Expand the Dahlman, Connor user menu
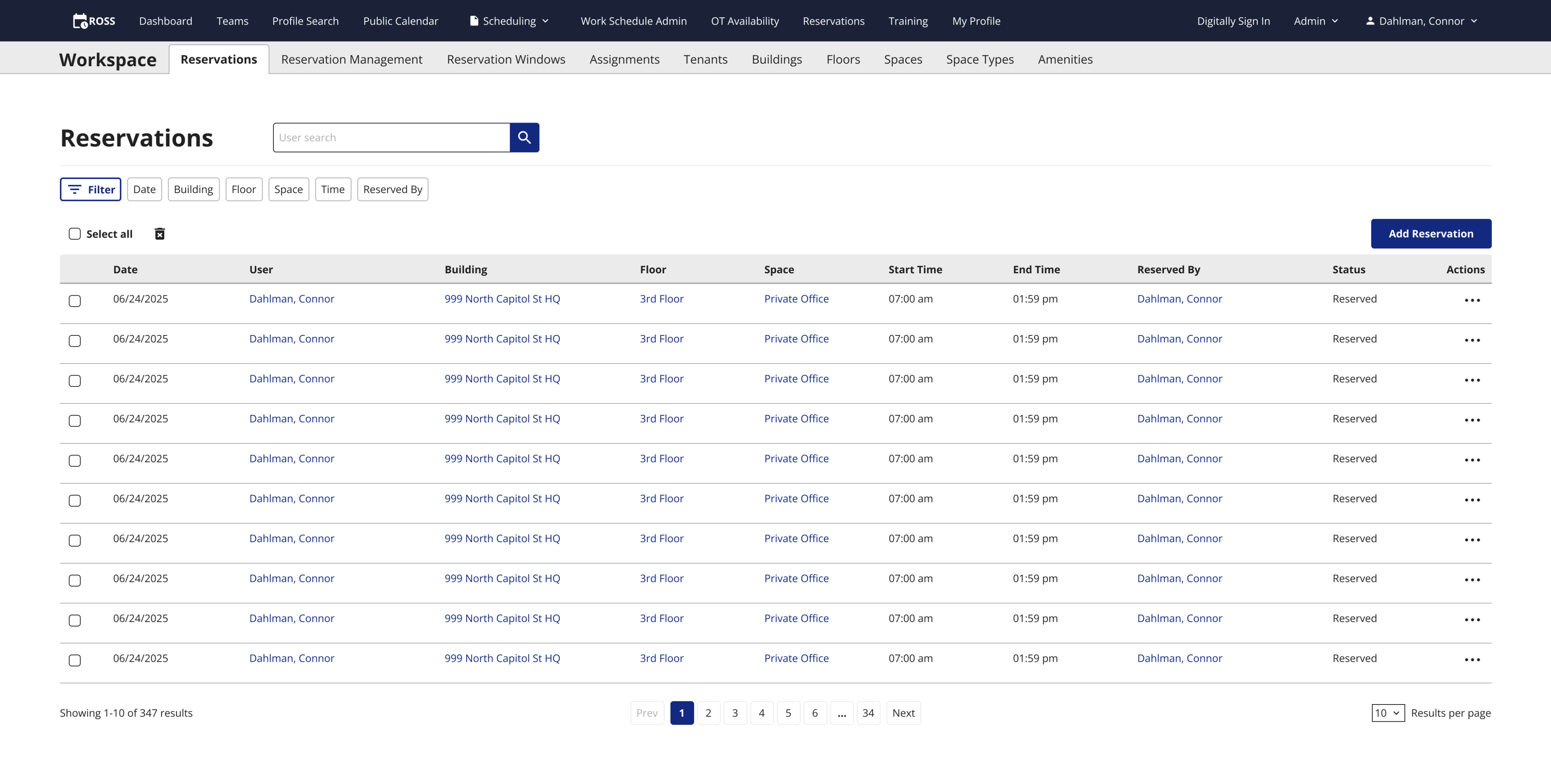 coord(1421,21)
